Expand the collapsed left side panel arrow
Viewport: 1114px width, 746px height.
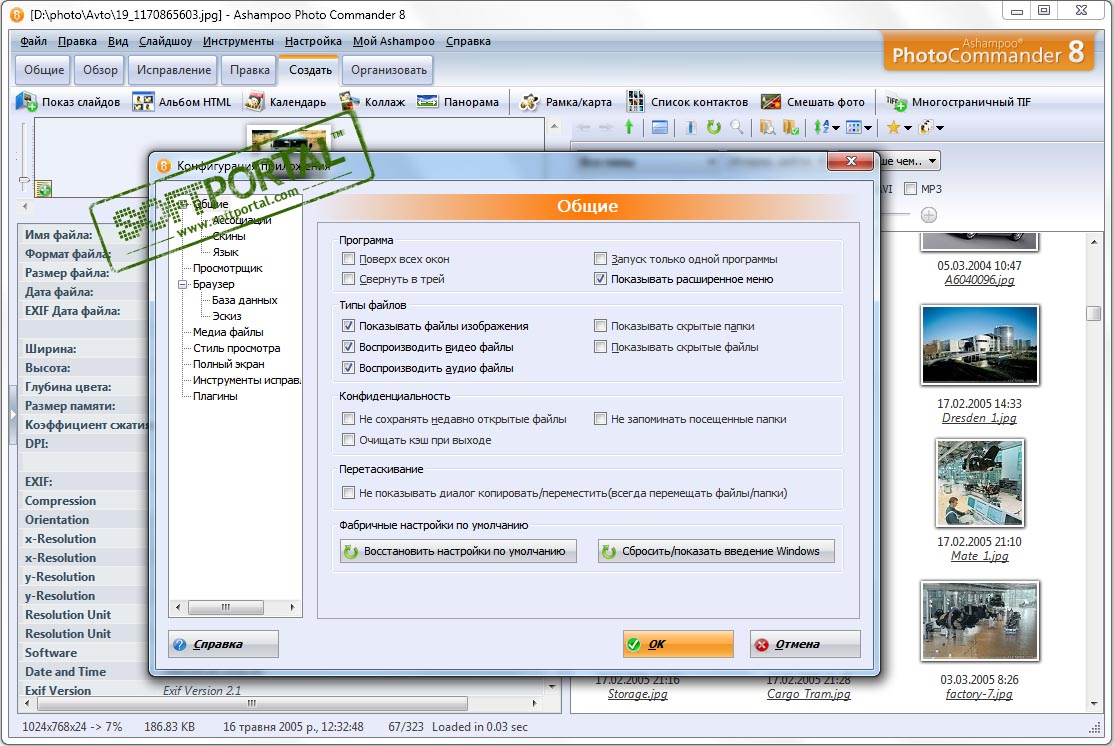coord(13,414)
